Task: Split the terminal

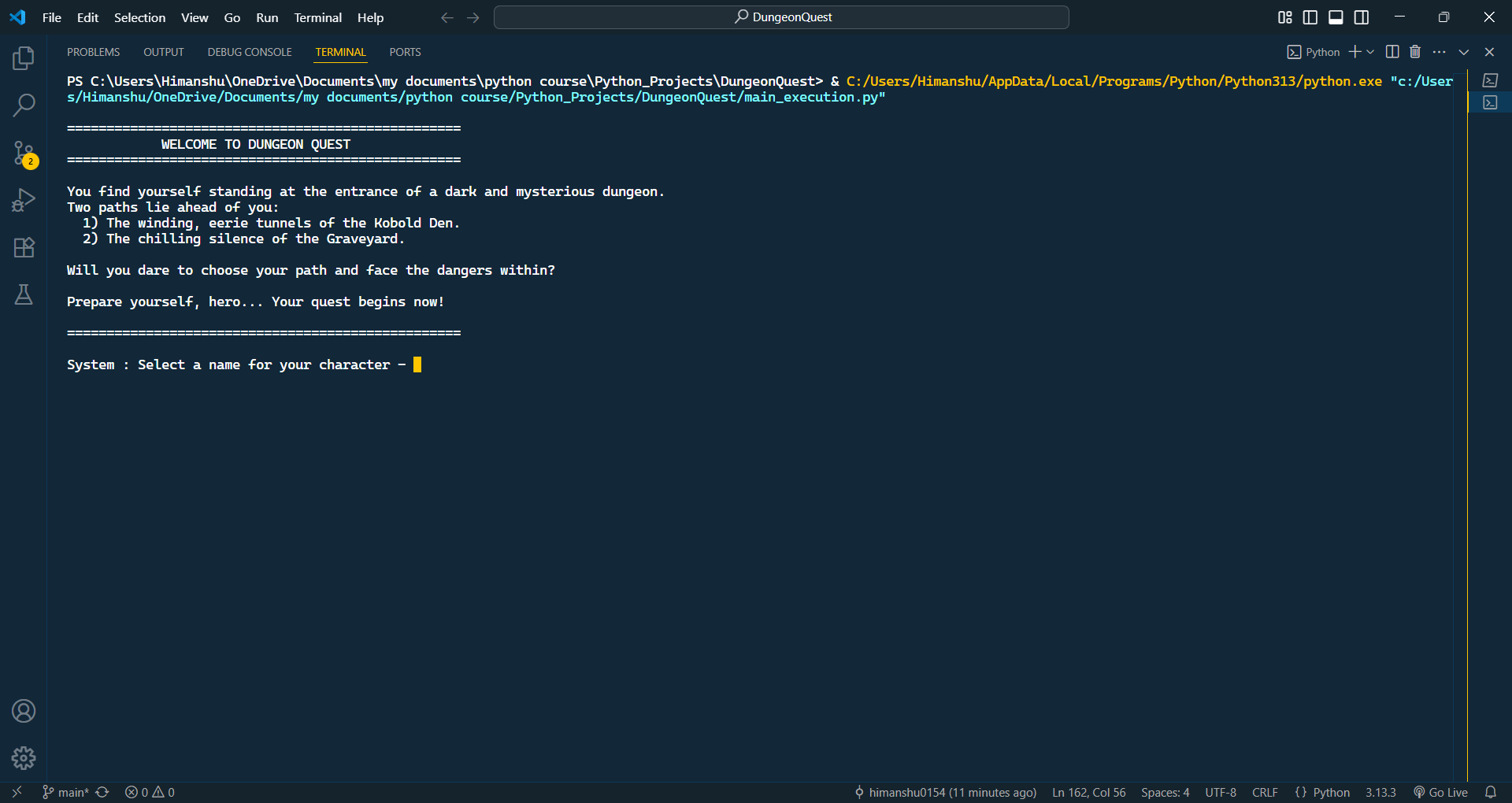Action: pos(1392,52)
